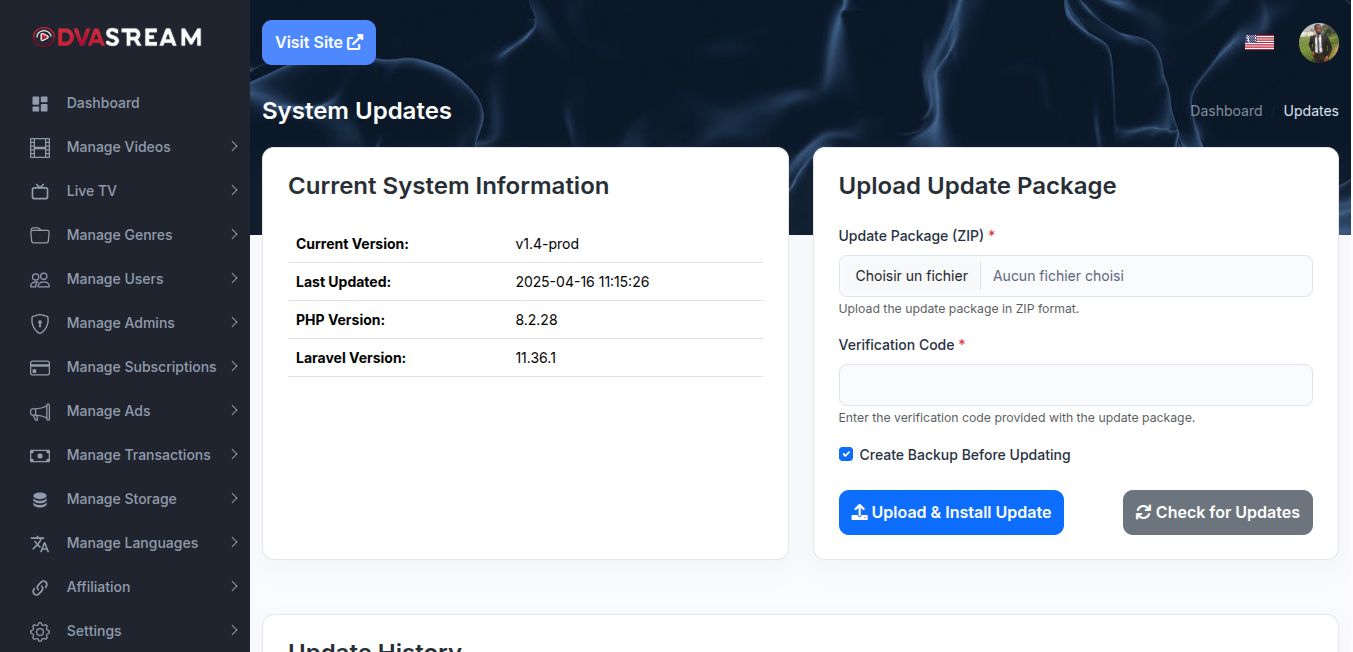Click the Affiliation chain link icon
The image size is (1353, 652).
[40, 588]
